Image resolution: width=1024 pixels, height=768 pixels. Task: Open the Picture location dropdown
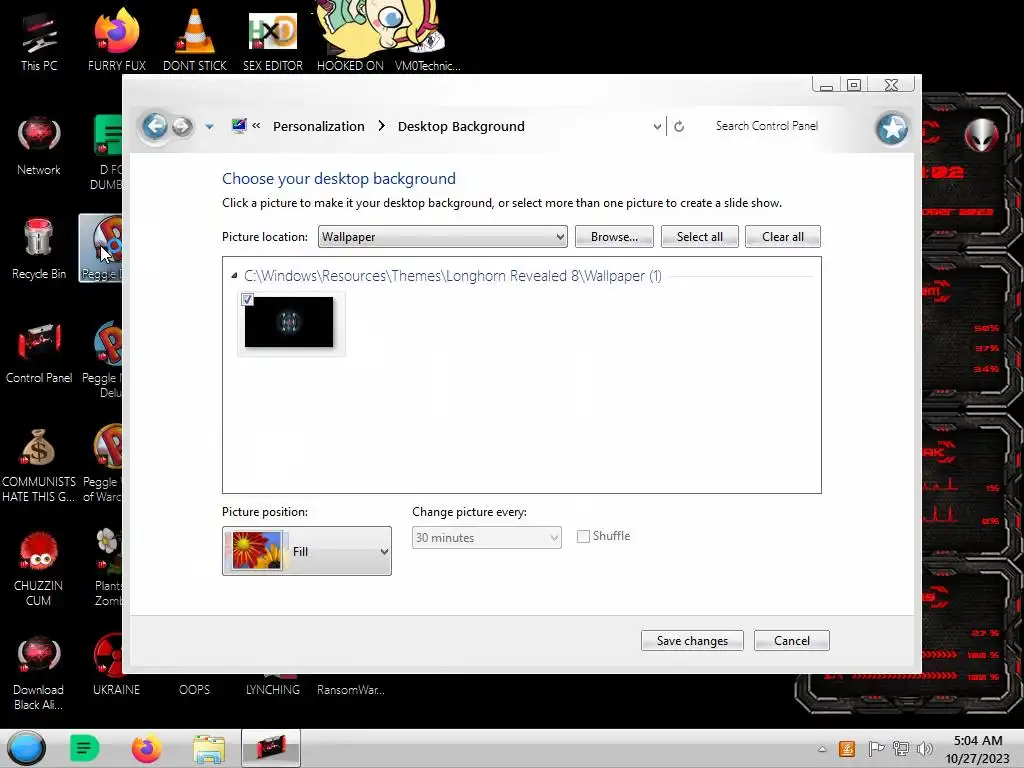click(x=442, y=236)
